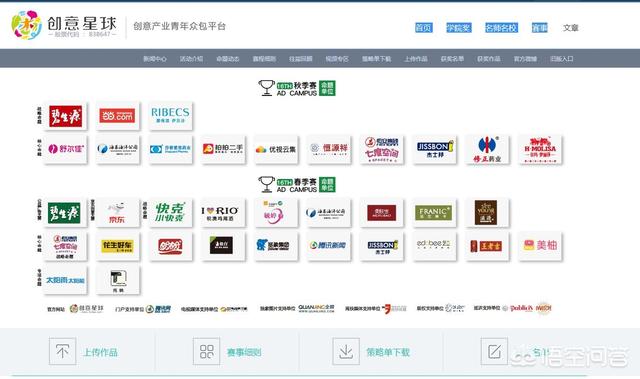Screen dimensions: 640x379
Task: Open 获奖名单 in the gray navigation bar
Action: [452, 59]
